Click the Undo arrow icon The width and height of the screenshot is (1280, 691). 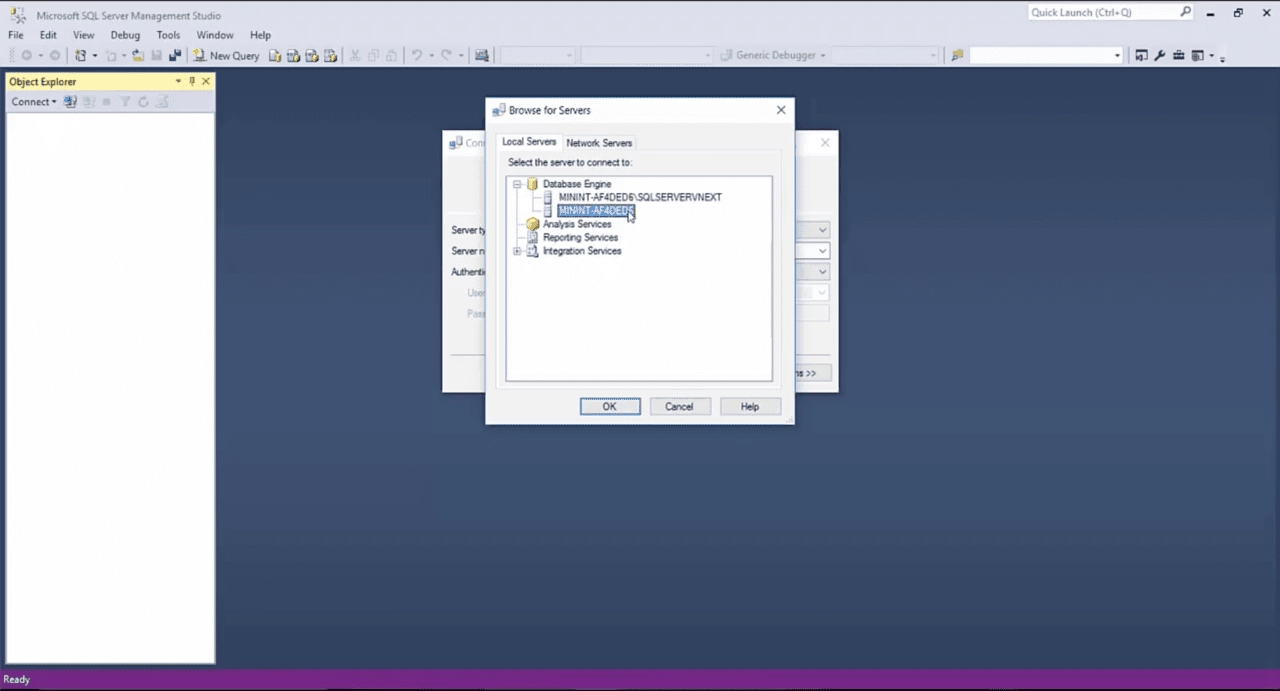417,56
